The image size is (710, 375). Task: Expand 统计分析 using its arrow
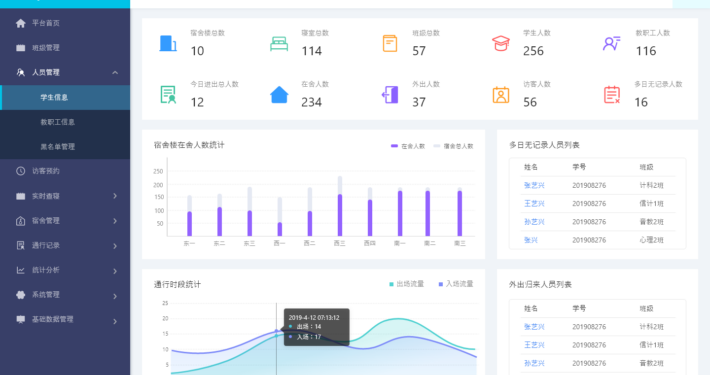(x=115, y=271)
